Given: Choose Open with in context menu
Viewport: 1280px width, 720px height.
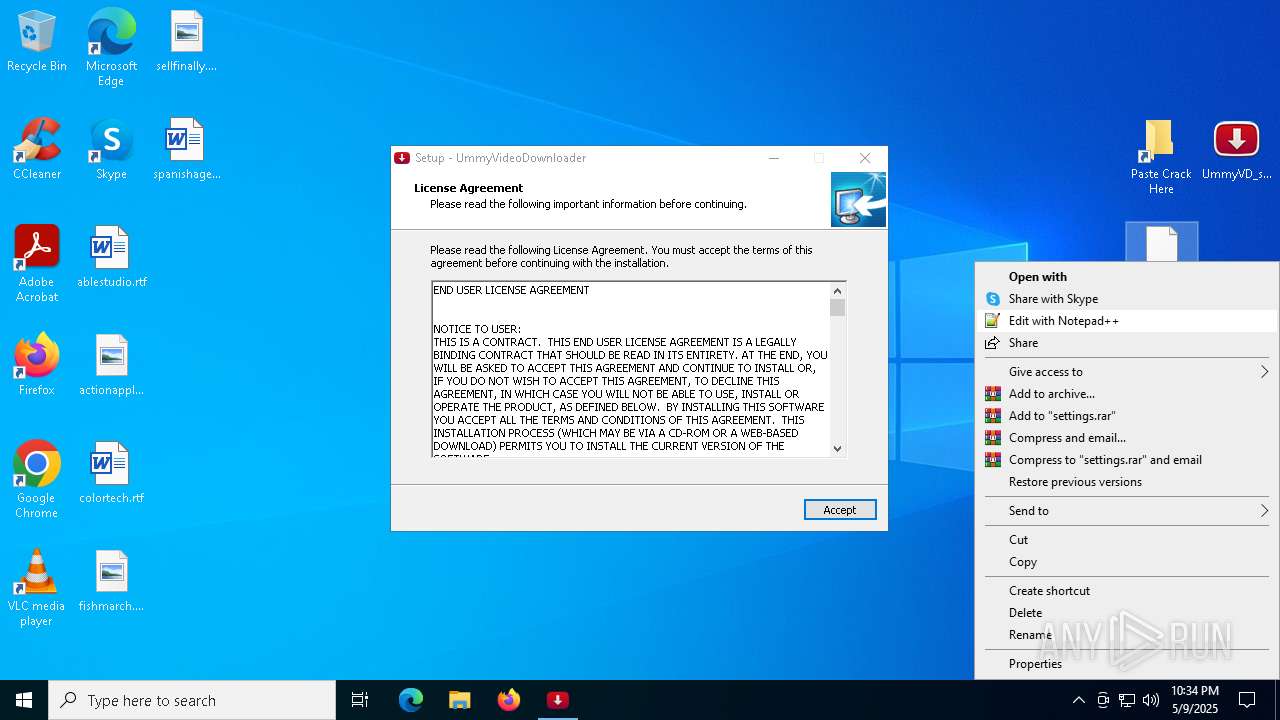Looking at the screenshot, I should point(1127,277).
